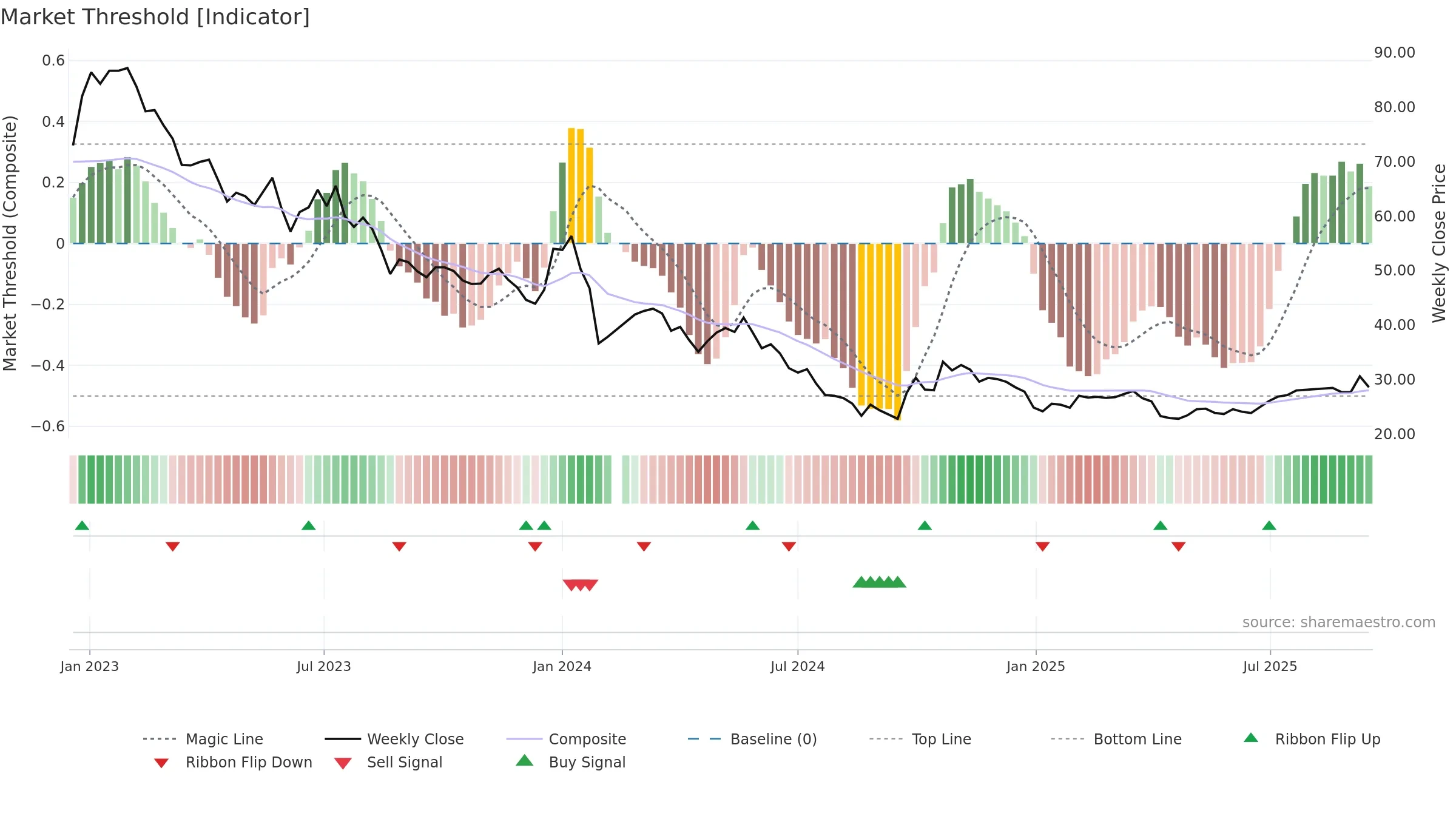Image resolution: width=1456 pixels, height=819 pixels.
Task: Click the Market Threshold (Composite) axis title
Action: 10,243
